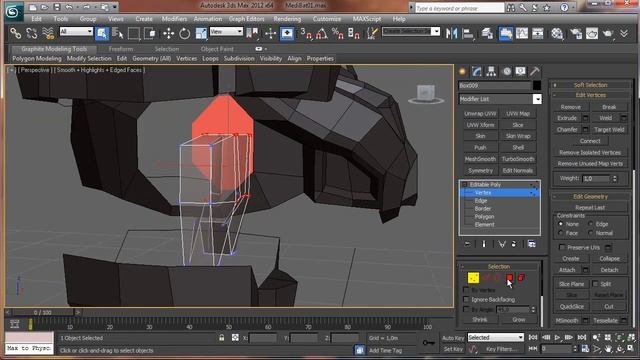This screenshot has width=640, height=360.
Task: Enable Ignore Backfacing checkbox
Action: pyautogui.click(x=466, y=300)
